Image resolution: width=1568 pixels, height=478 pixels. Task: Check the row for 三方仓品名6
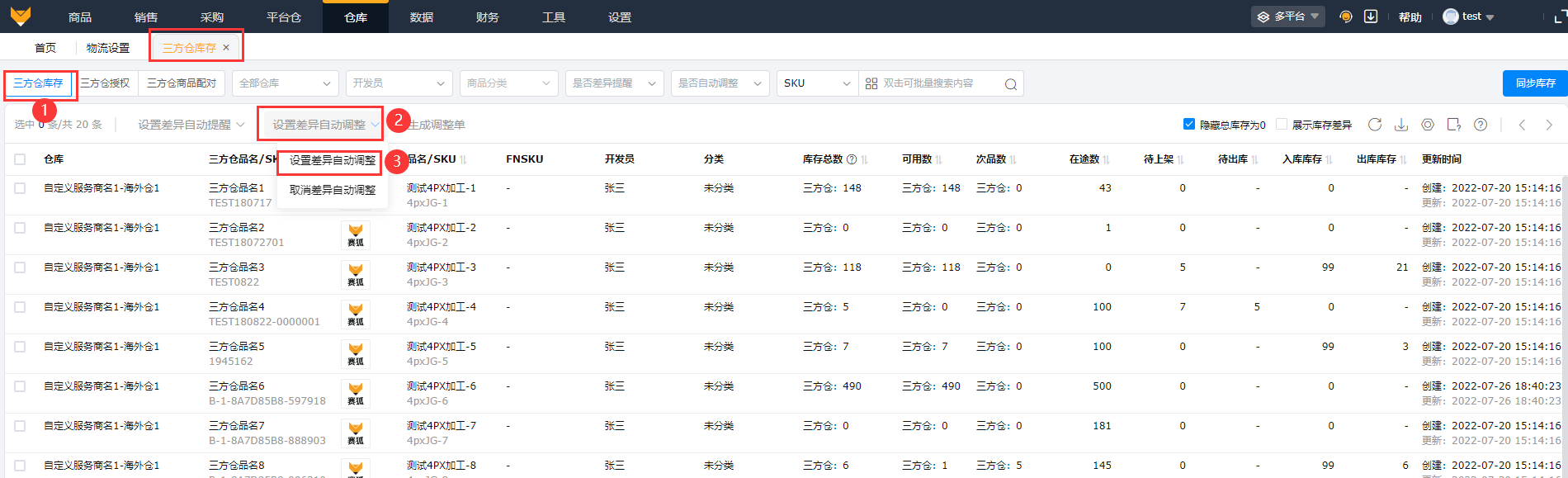[20, 386]
